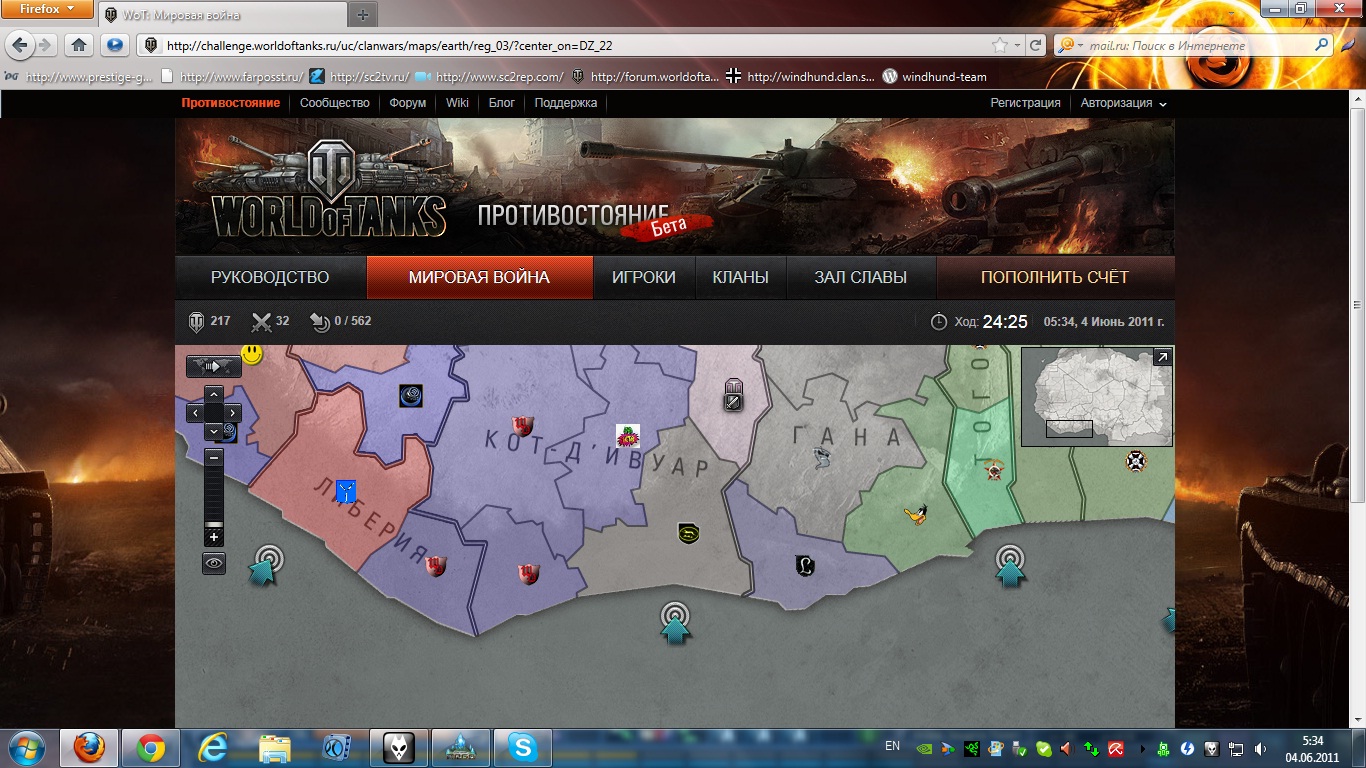Open the МИРОВАЯ ВОЙНА tab
Image resolution: width=1366 pixels, height=768 pixels.
tap(480, 277)
